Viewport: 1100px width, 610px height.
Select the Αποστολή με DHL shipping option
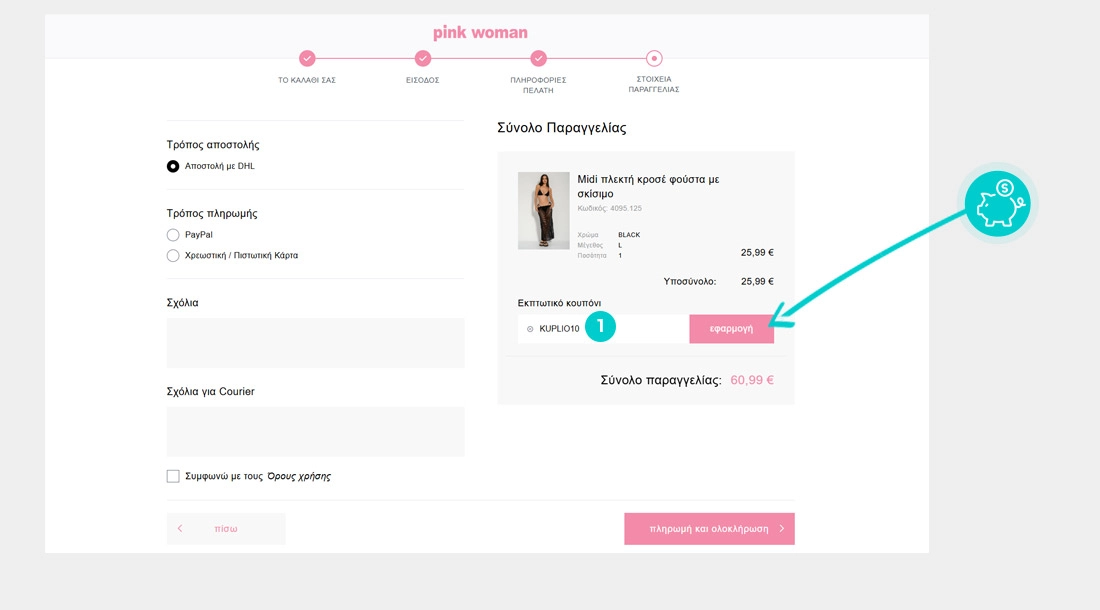(173, 166)
